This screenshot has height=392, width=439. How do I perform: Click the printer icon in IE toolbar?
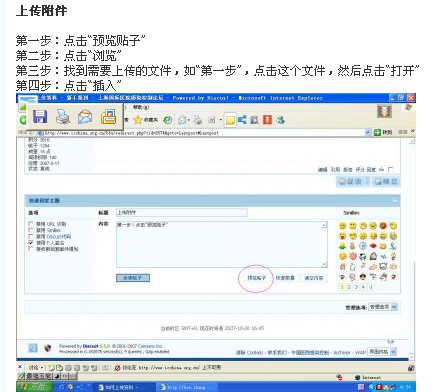point(198,120)
